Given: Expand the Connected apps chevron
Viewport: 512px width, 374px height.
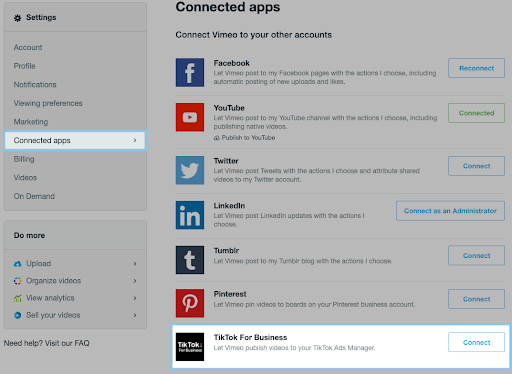Looking at the screenshot, I should click(x=135, y=140).
